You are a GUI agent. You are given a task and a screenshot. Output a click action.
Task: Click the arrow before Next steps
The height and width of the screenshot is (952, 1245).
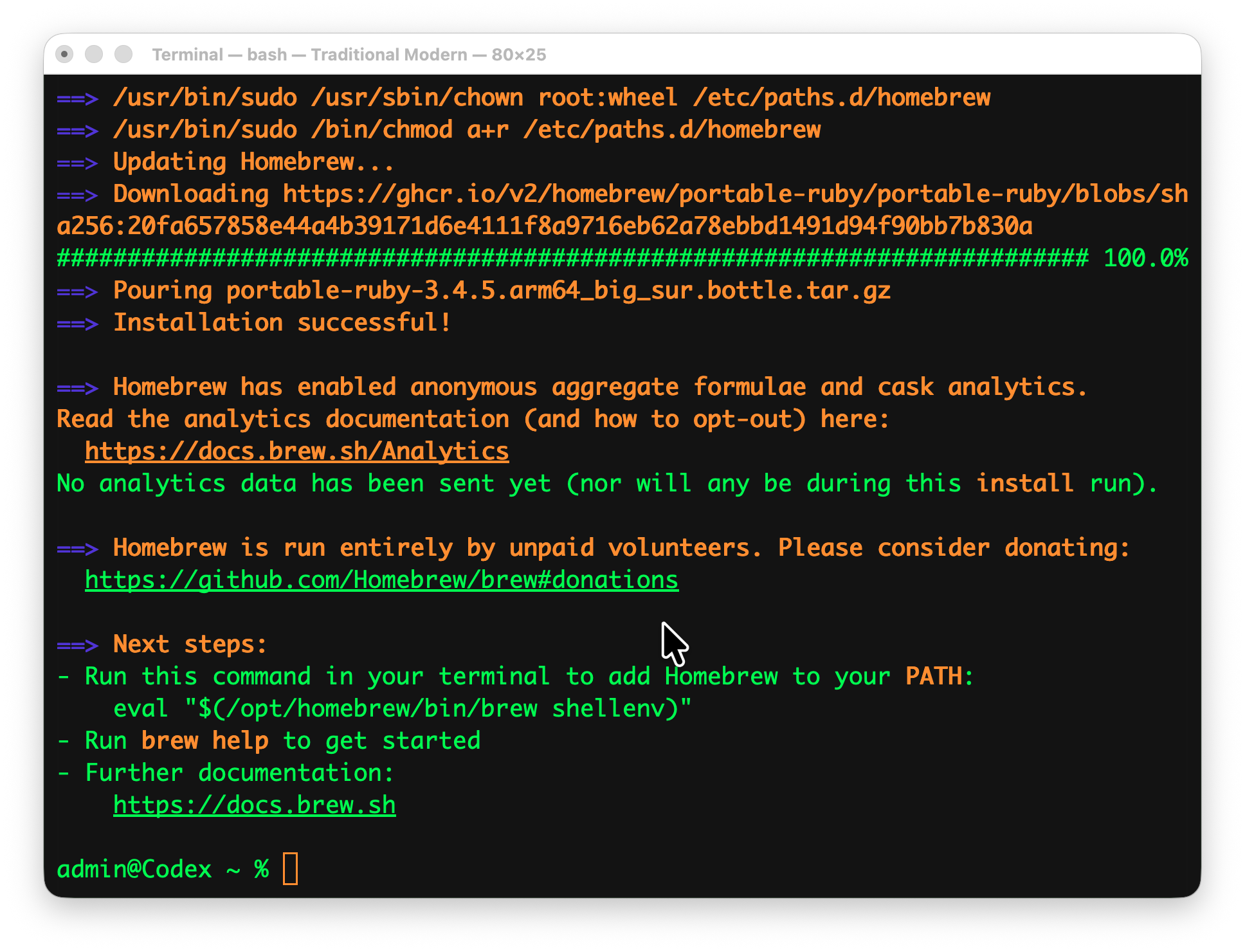click(x=77, y=645)
